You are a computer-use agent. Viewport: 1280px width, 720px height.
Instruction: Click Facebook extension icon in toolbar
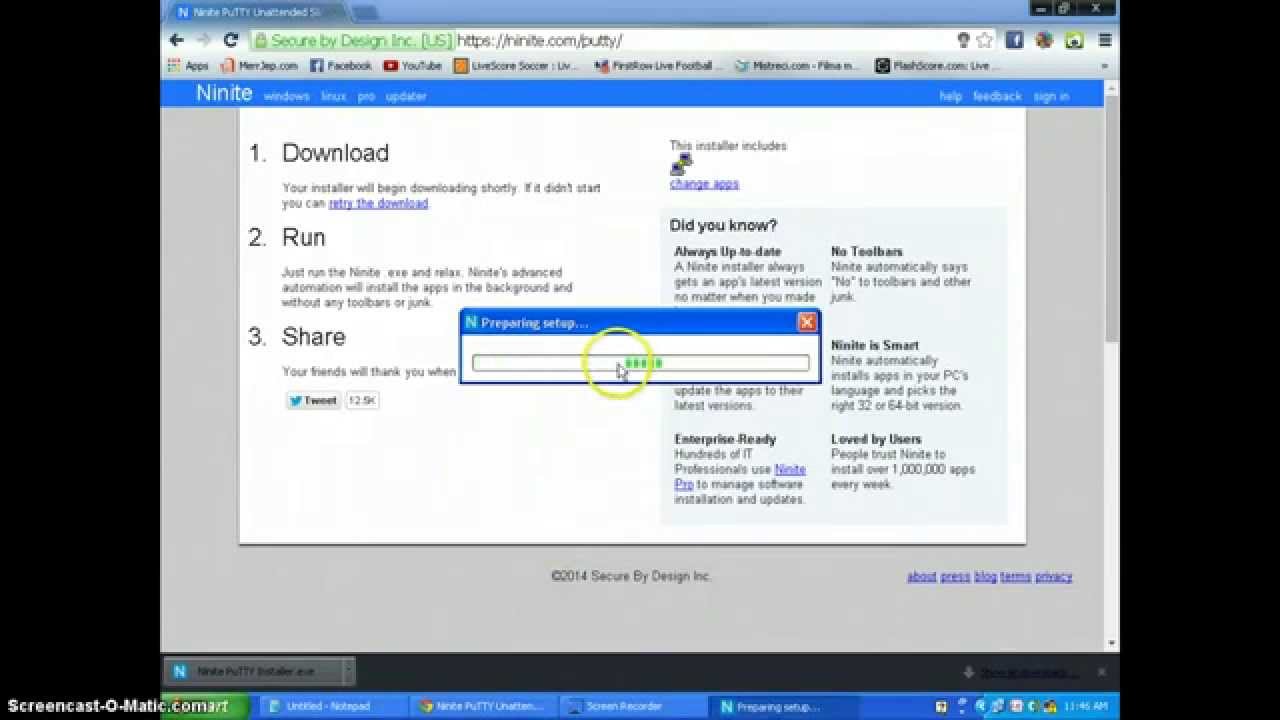click(1014, 40)
